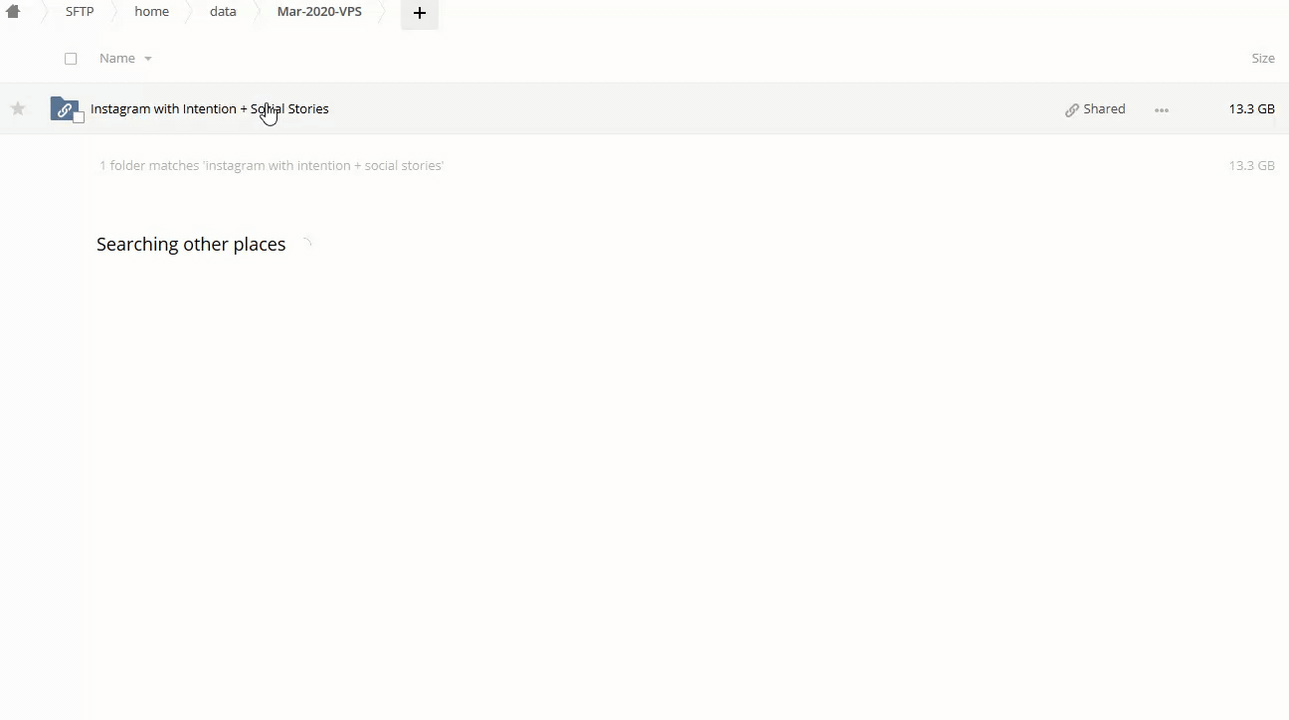Click the plus button to create new item
The width and height of the screenshot is (1289, 720).
coord(419,13)
